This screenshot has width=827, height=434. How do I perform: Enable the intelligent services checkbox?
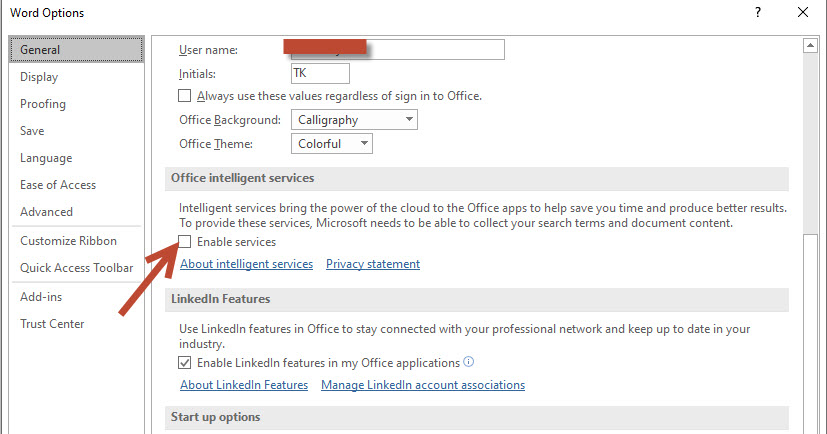pos(184,242)
